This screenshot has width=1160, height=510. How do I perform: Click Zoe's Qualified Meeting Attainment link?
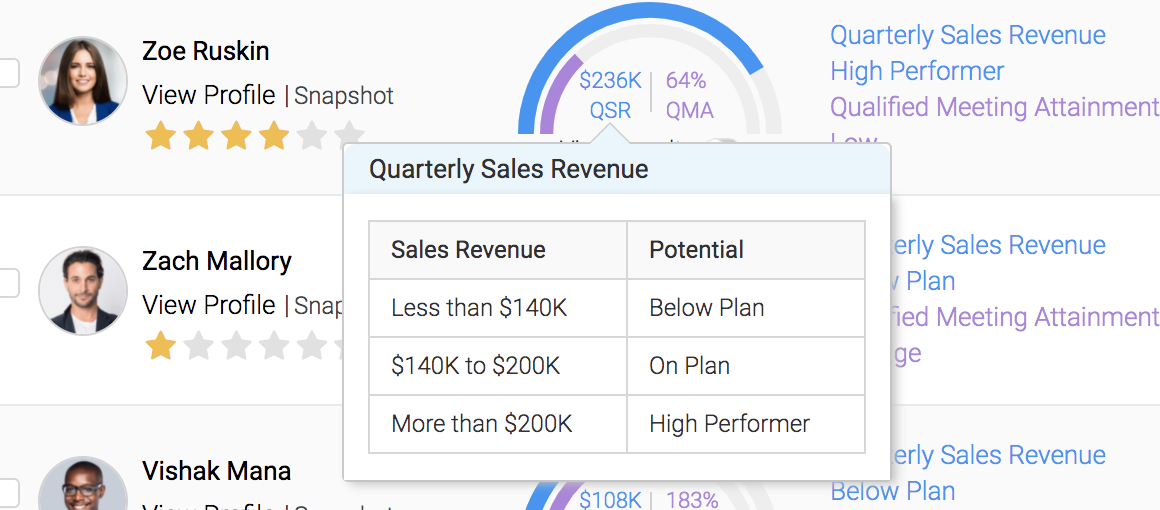coord(993,107)
